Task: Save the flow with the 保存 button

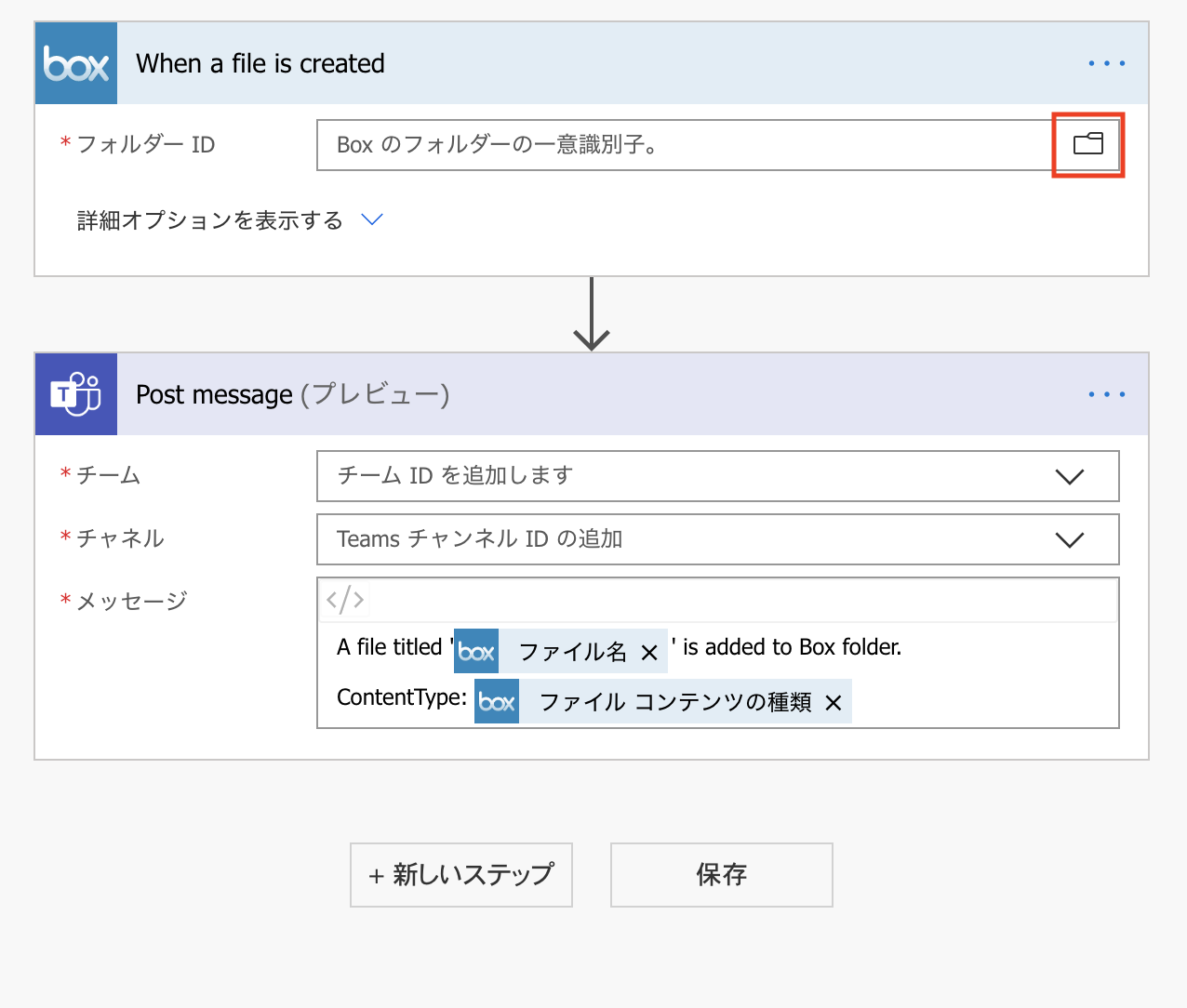Action: pos(721,874)
